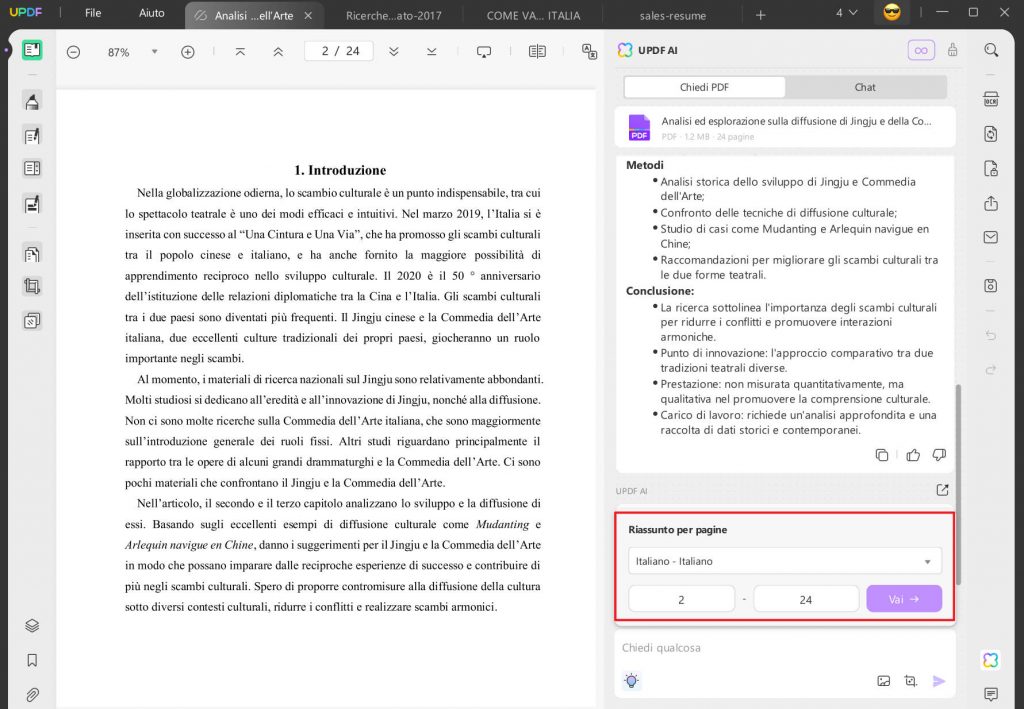1024x709 pixels.
Task: Open the zoom percentage dropdown
Action: (x=155, y=52)
